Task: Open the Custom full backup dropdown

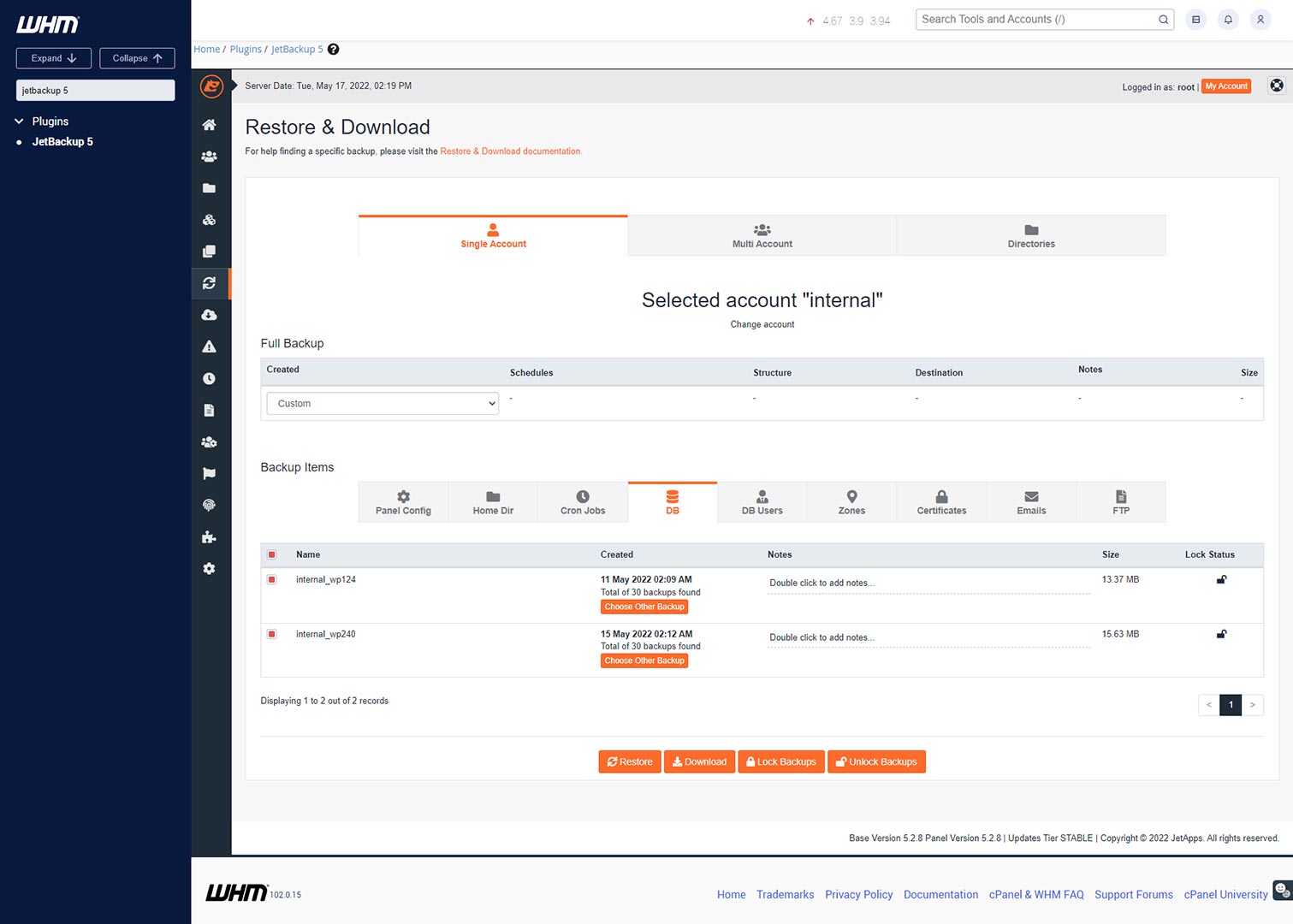Action: point(383,404)
